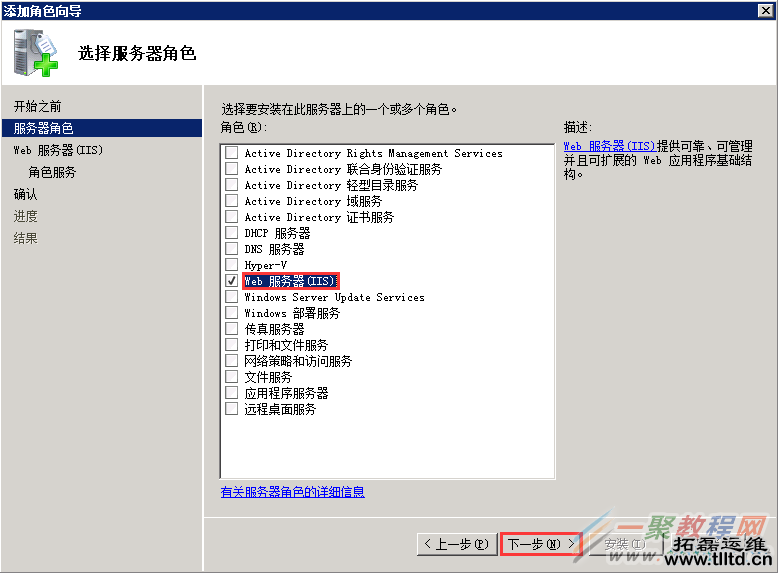Check the 应用程序服务器 role
The image size is (778, 573).
(232, 393)
